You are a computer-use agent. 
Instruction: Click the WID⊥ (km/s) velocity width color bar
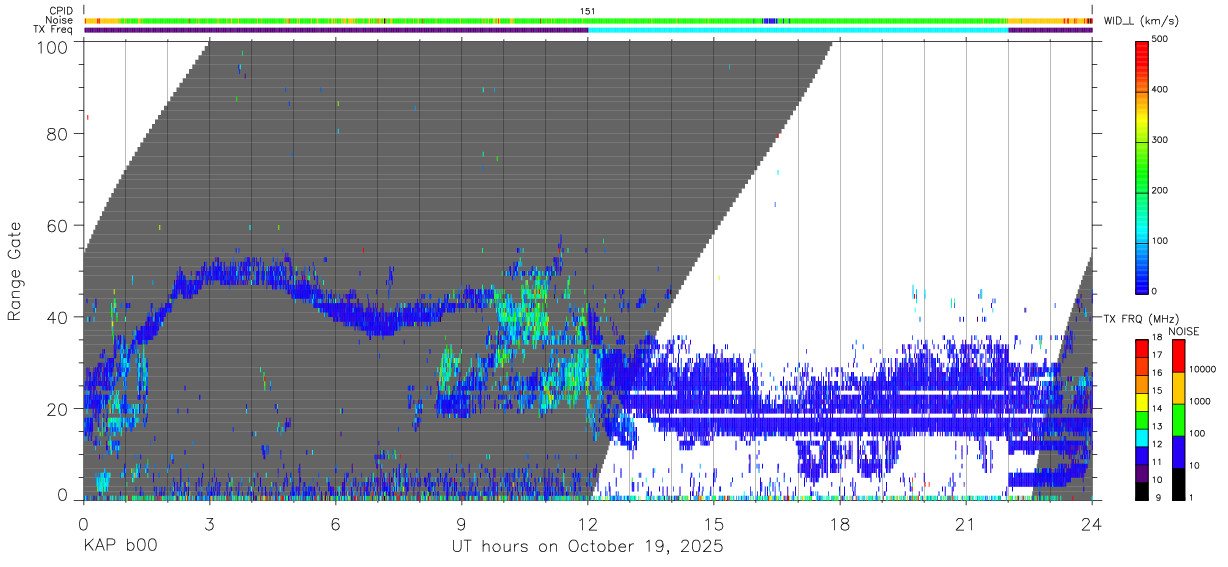click(1142, 166)
